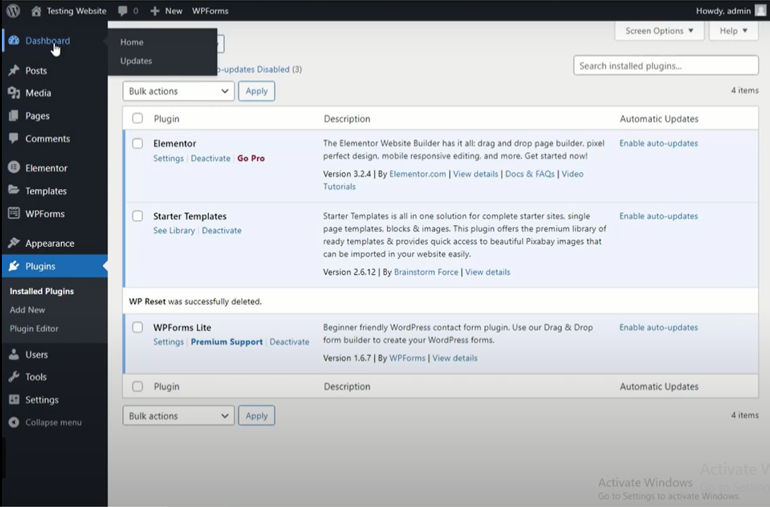Expand Screen Options panel

[659, 30]
